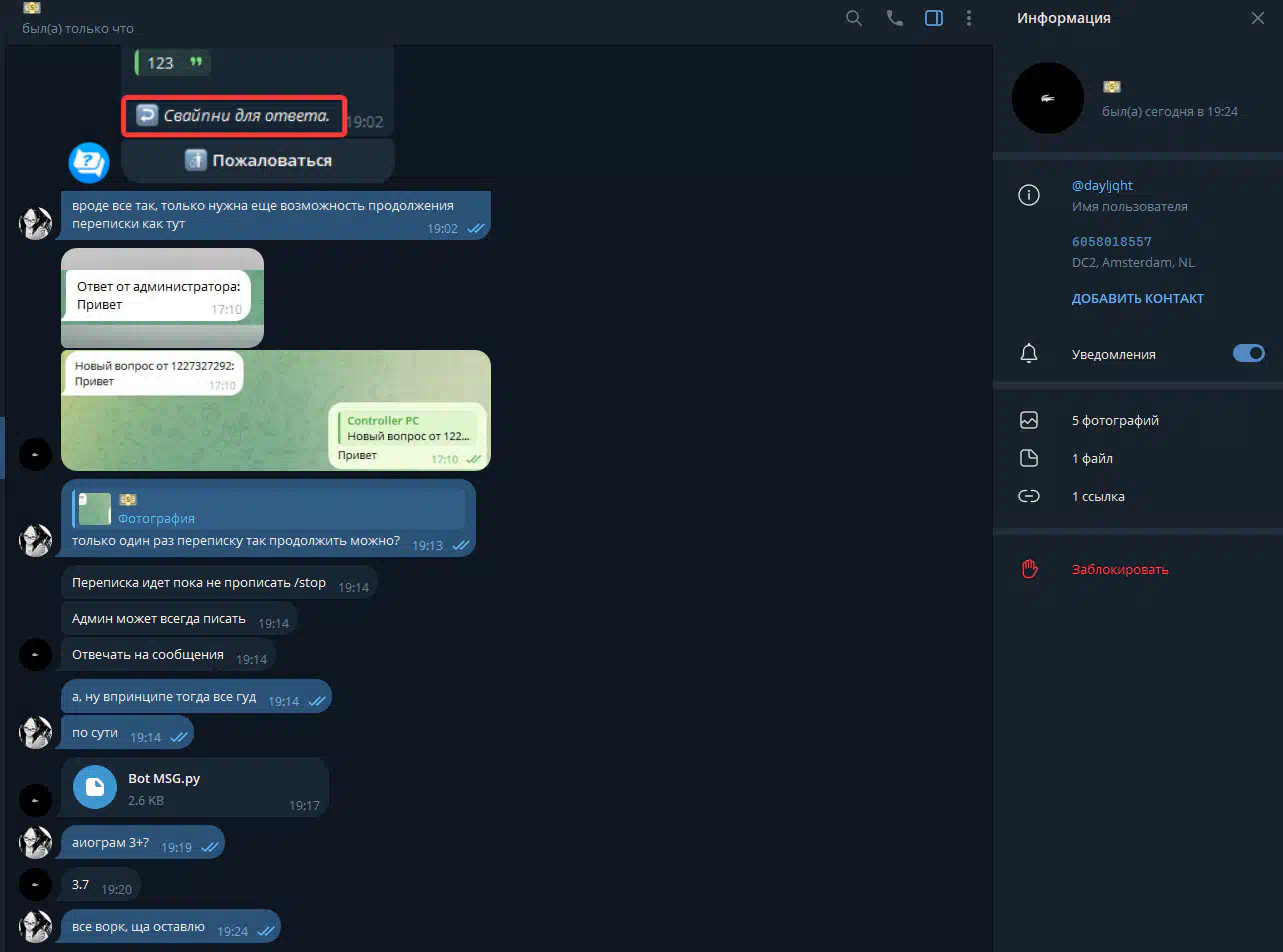Click the ДОБАВИТЬ КОНТАКТ link
The height and width of the screenshot is (952, 1283).
pos(1137,298)
